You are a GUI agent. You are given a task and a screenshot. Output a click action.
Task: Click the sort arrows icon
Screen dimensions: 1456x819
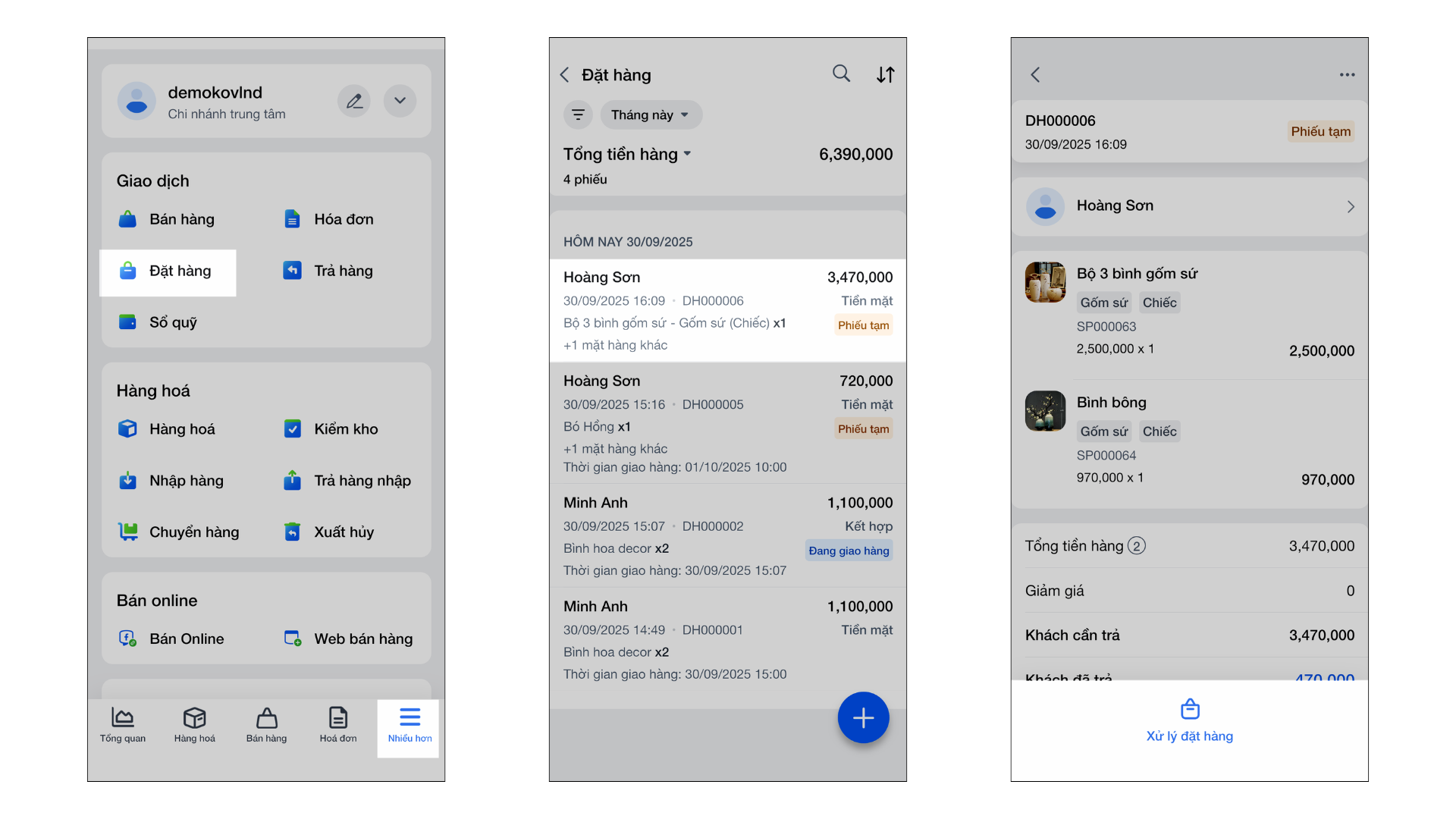[x=885, y=74]
